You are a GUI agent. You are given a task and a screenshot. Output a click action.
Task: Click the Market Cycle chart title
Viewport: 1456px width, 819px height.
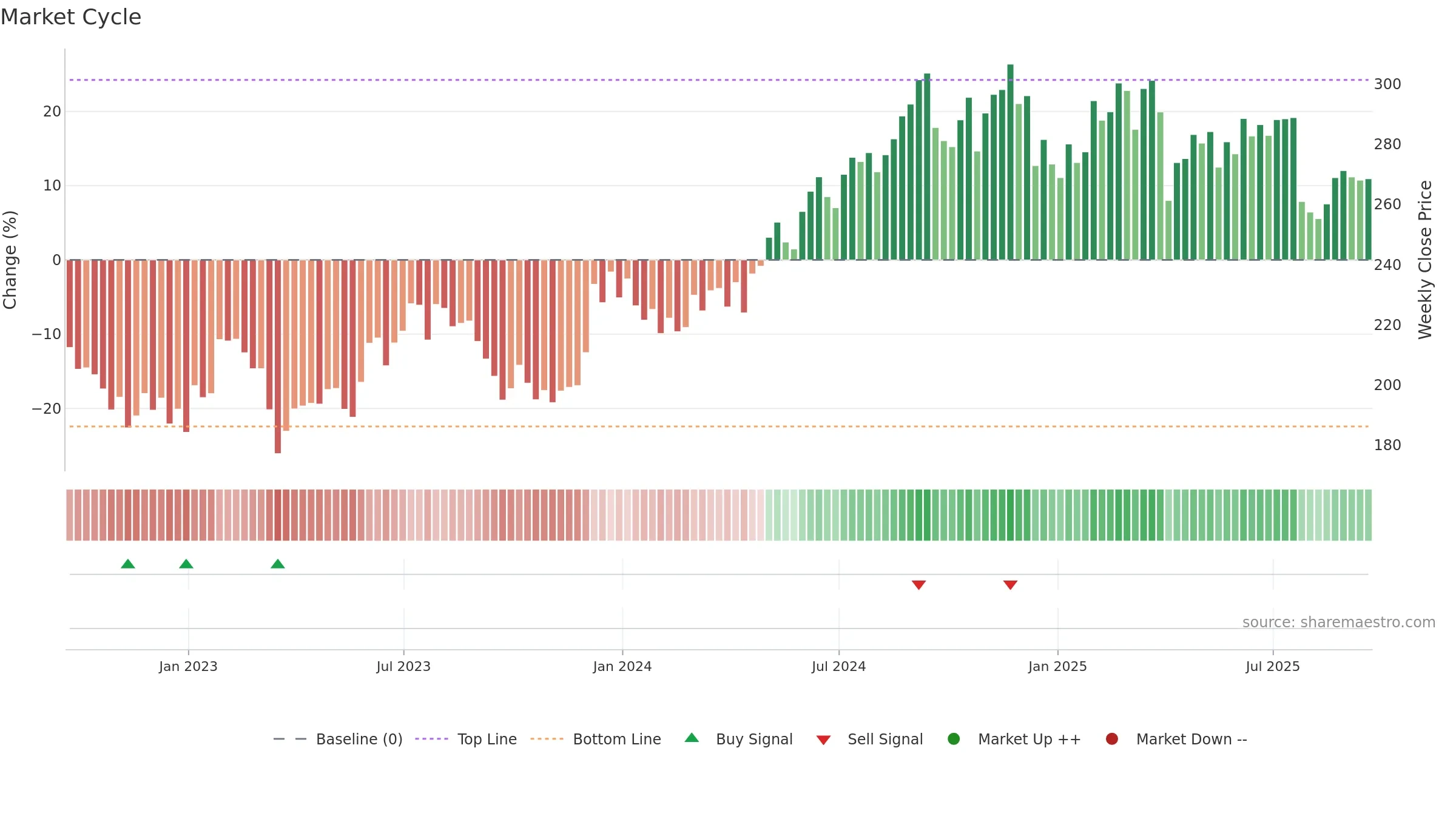(x=71, y=17)
